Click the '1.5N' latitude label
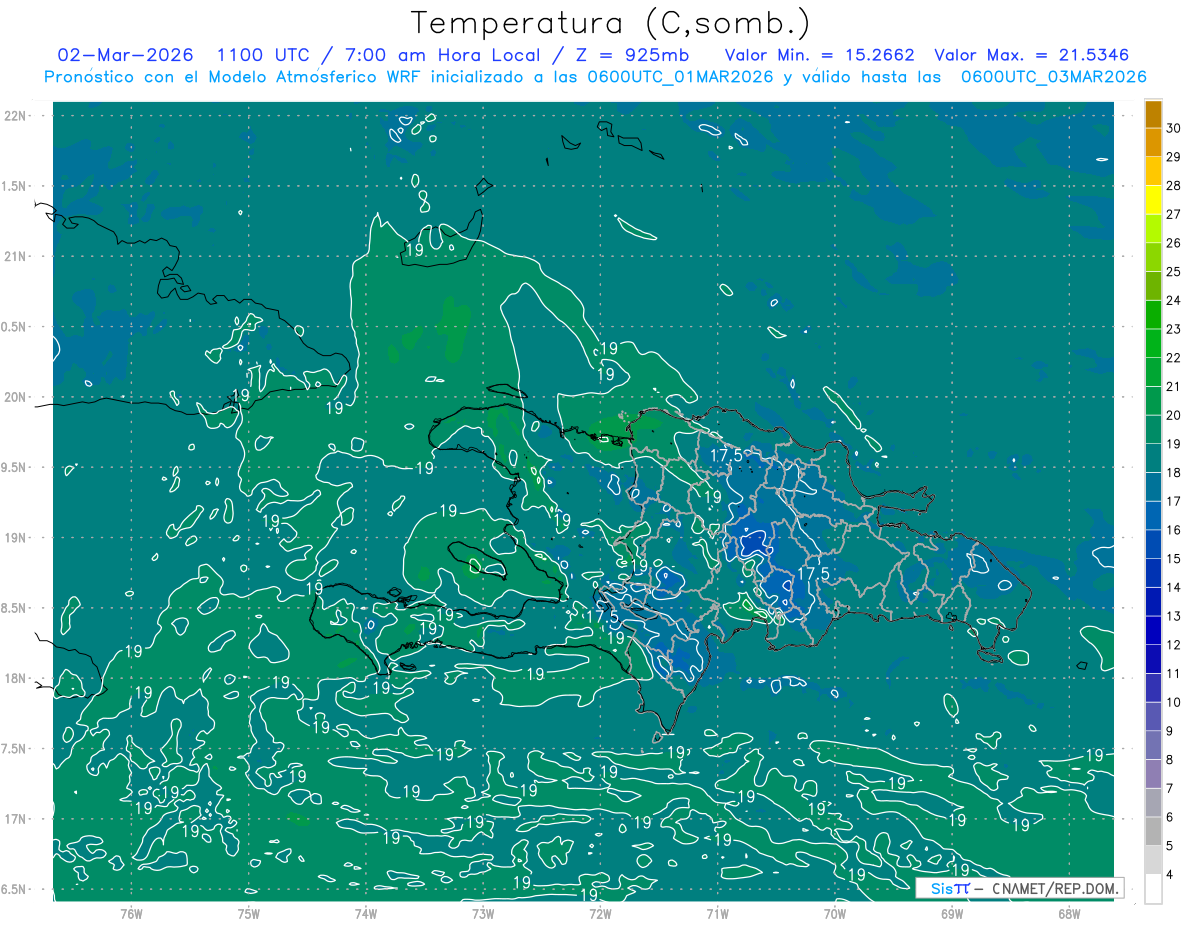Image resolution: width=1200 pixels, height=927 pixels. coord(15,186)
